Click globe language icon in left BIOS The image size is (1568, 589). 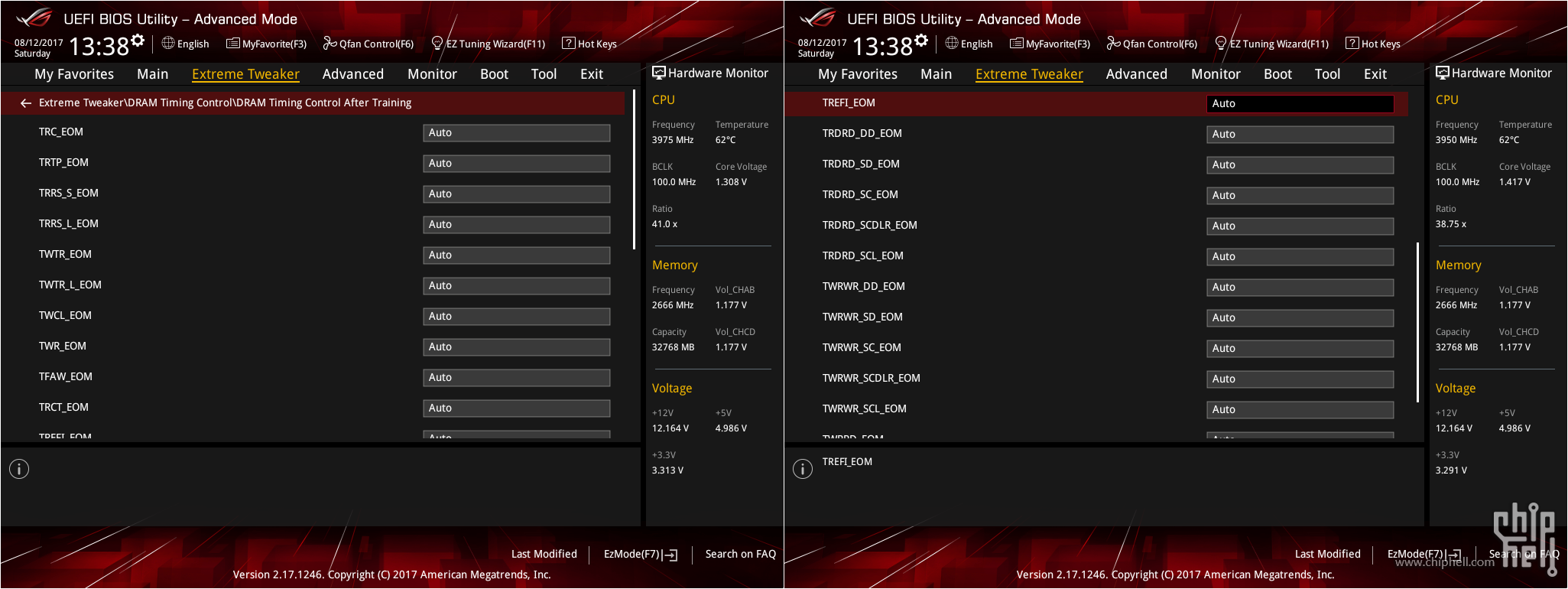168,43
